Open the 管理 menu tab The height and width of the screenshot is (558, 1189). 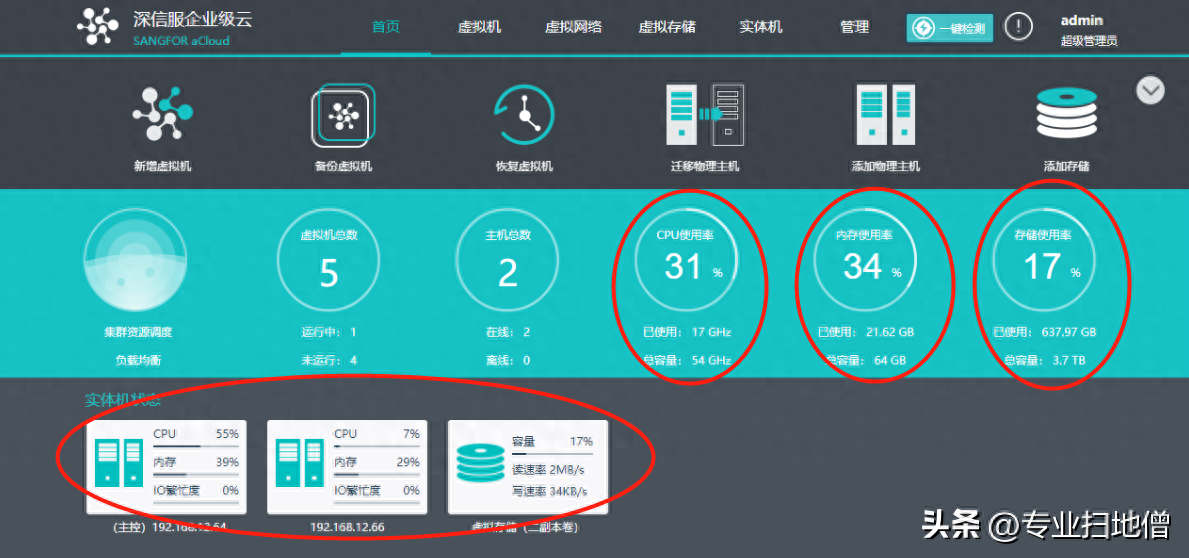click(854, 27)
